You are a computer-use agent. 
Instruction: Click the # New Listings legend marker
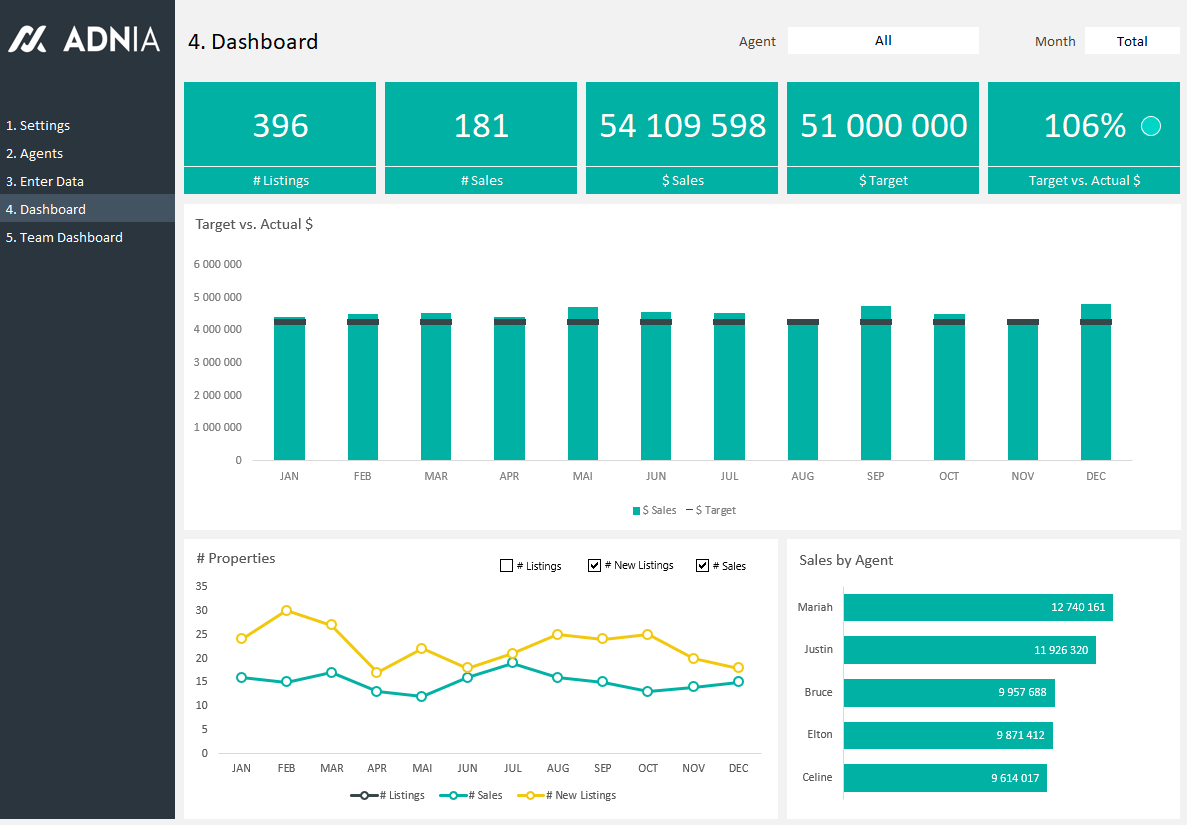pos(529,796)
